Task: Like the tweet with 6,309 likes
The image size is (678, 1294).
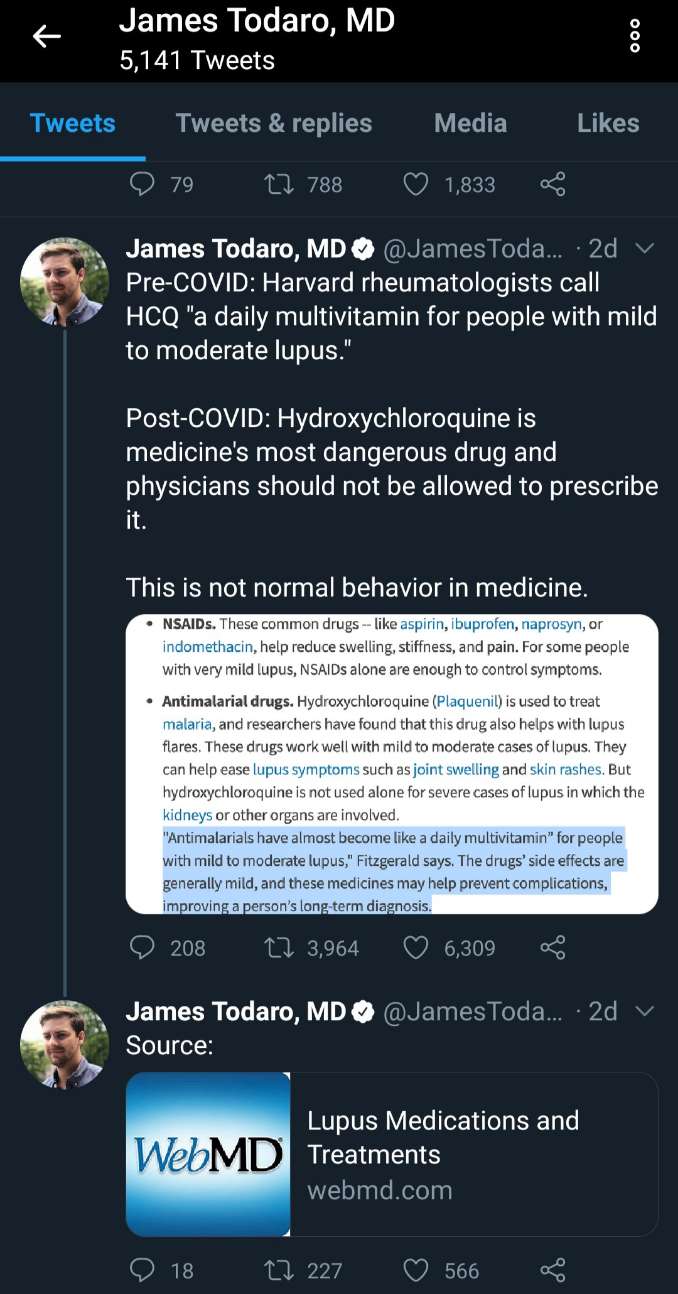Action: [x=415, y=947]
